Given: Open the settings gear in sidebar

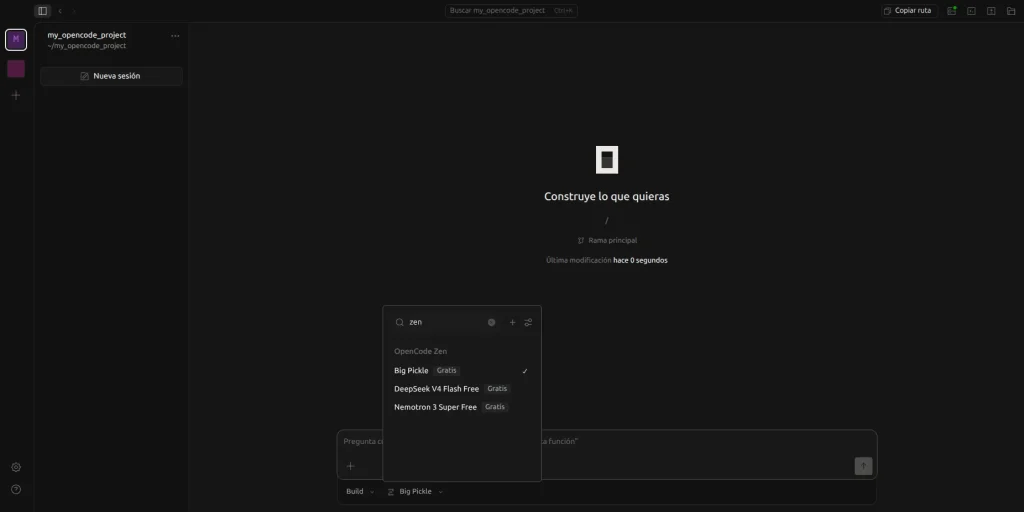Looking at the screenshot, I should click(16, 467).
